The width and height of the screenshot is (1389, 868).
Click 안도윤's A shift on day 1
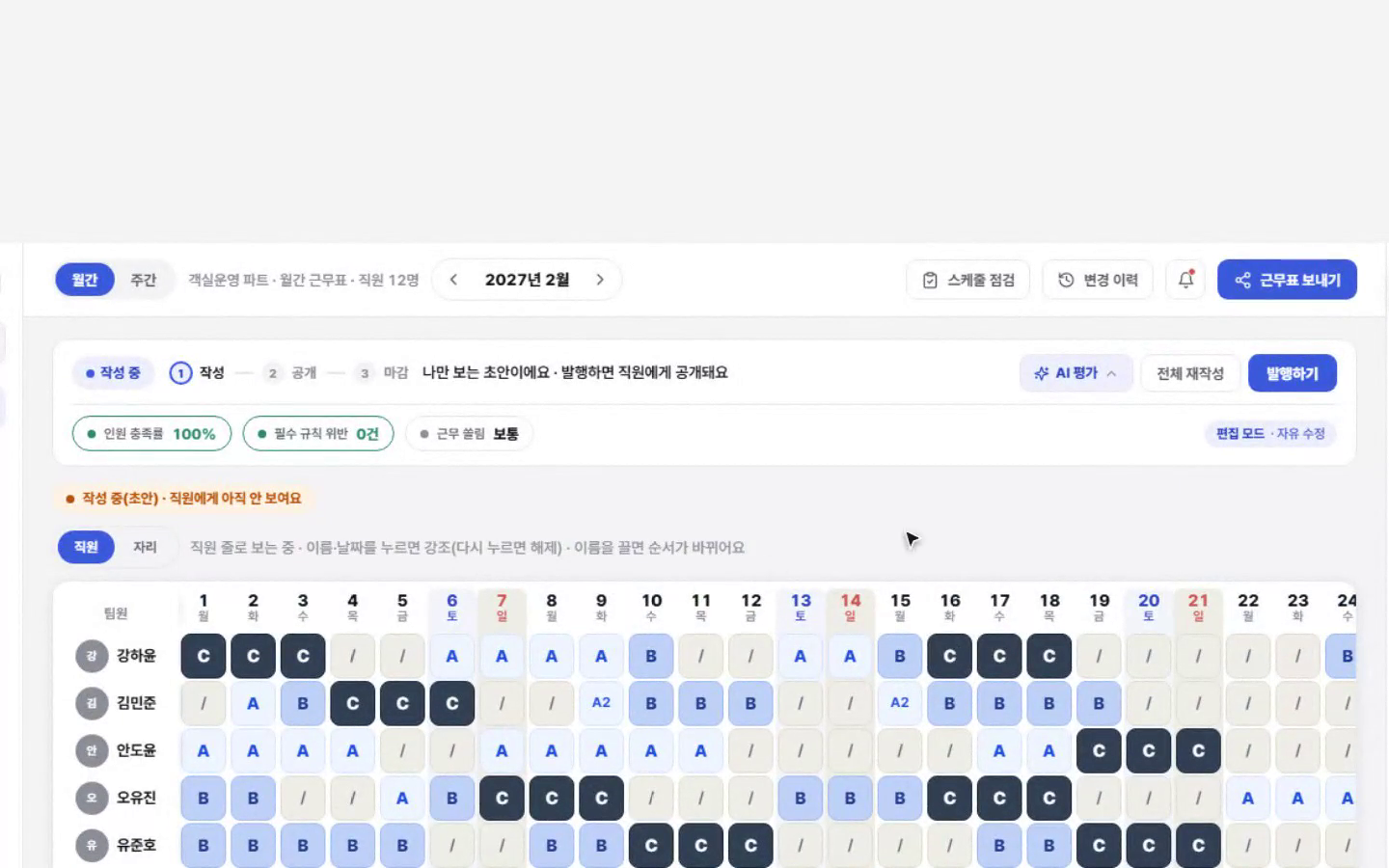[x=204, y=750]
